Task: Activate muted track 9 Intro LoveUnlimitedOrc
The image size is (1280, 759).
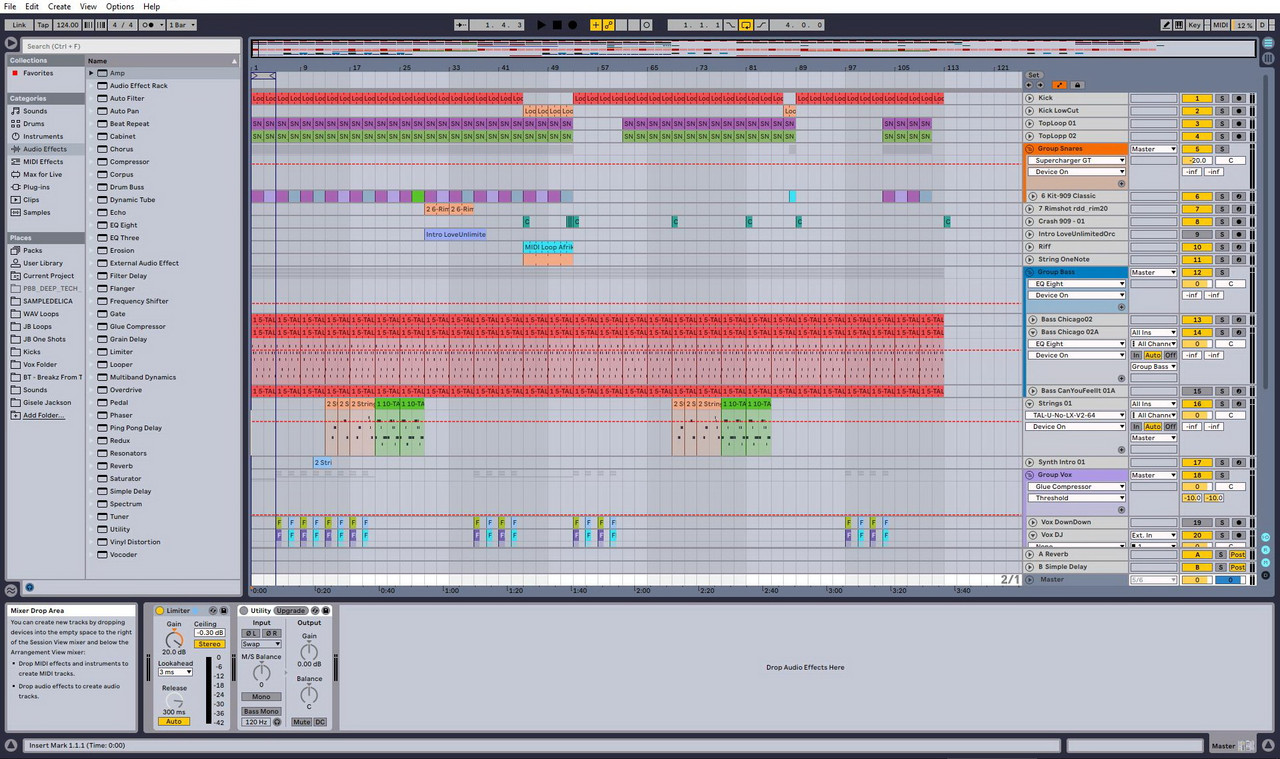Action: click(x=1197, y=234)
